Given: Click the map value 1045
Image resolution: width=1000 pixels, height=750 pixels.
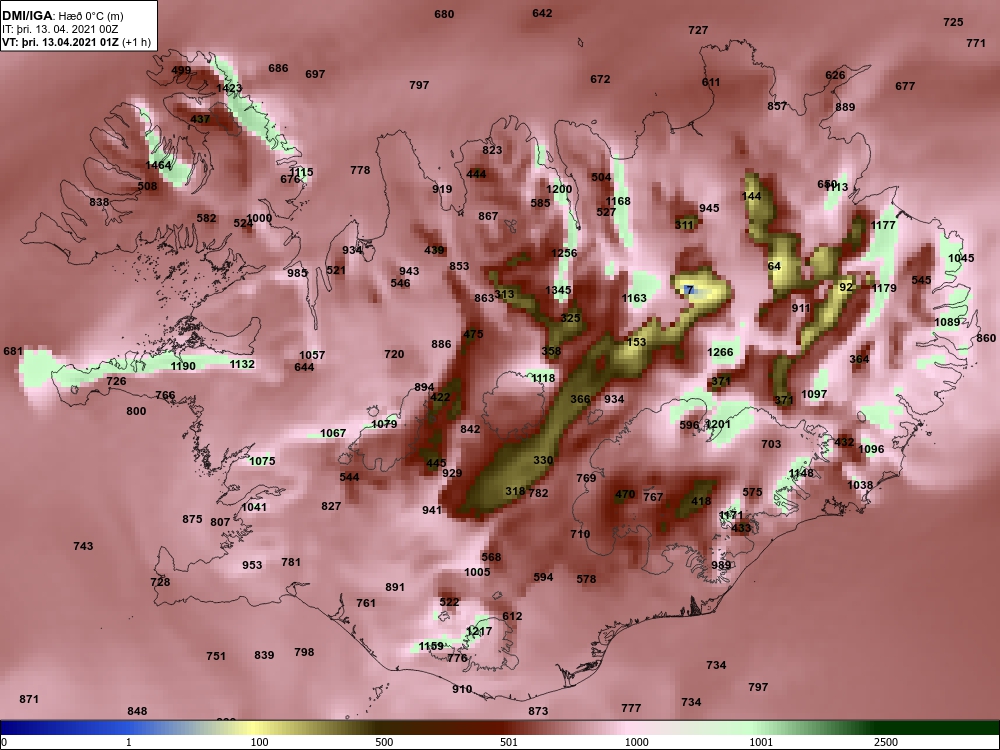Looking at the screenshot, I should (961, 258).
